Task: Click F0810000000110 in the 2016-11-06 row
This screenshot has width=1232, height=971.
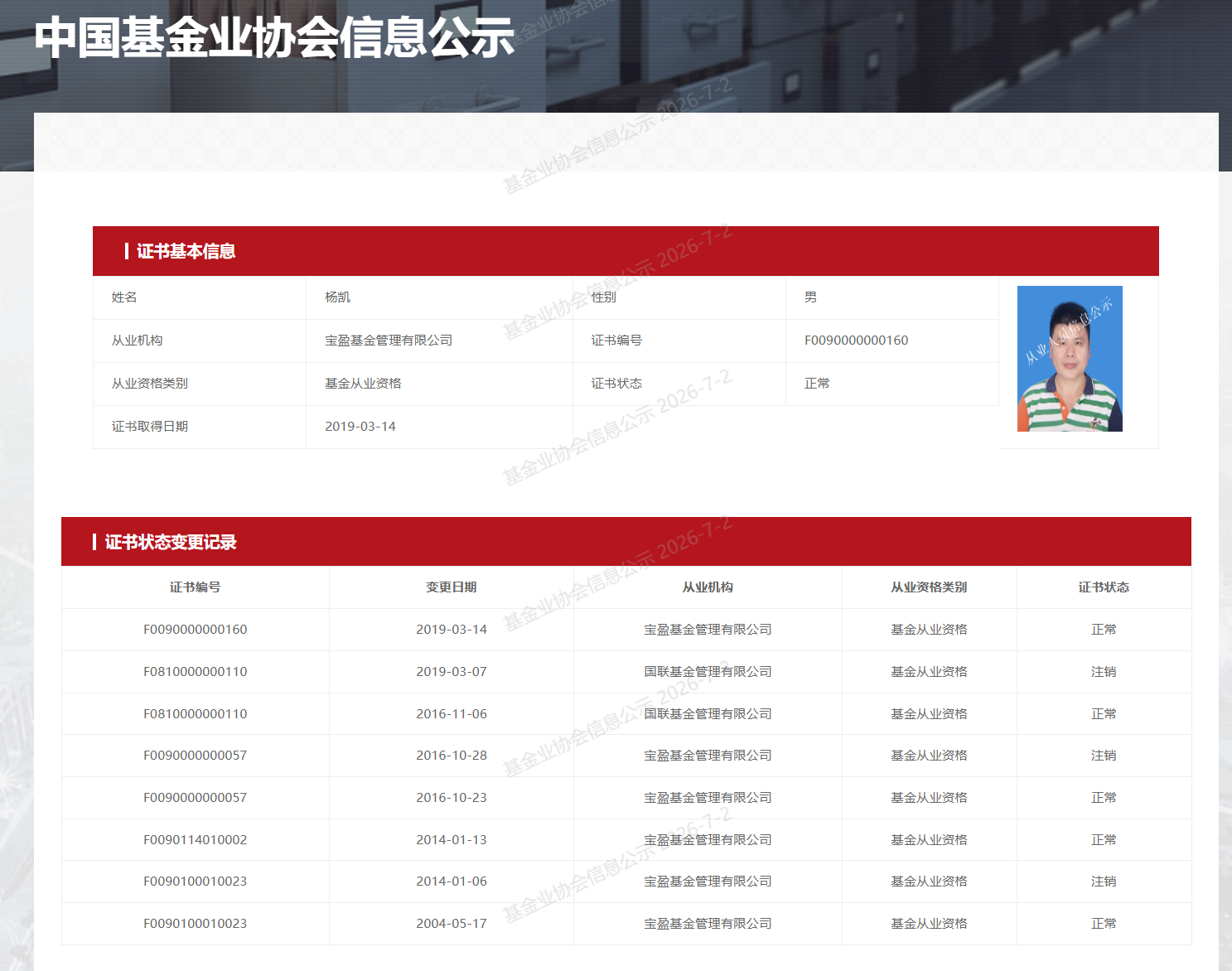Action: point(196,714)
